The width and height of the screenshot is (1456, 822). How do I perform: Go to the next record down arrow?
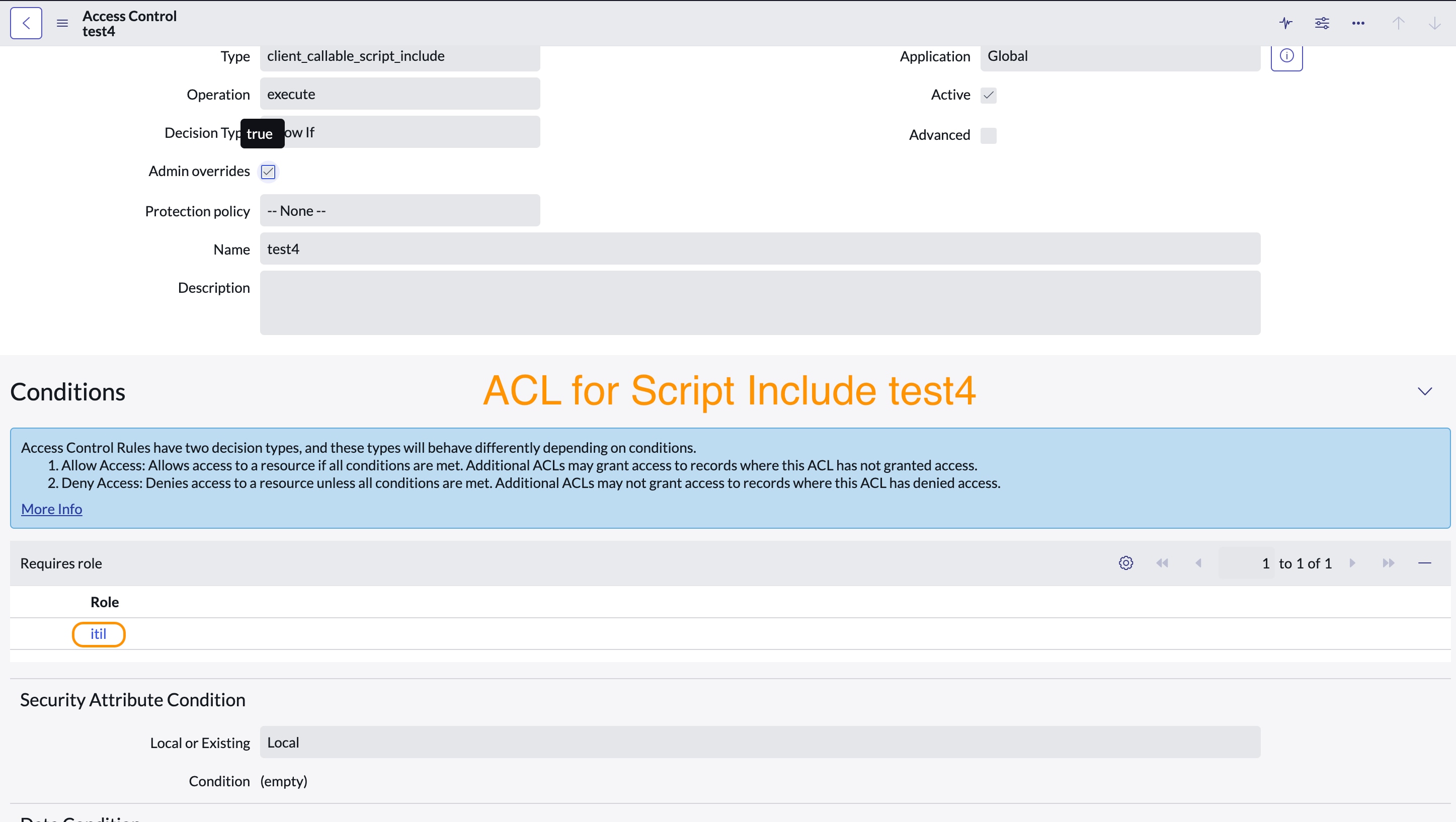click(1434, 23)
